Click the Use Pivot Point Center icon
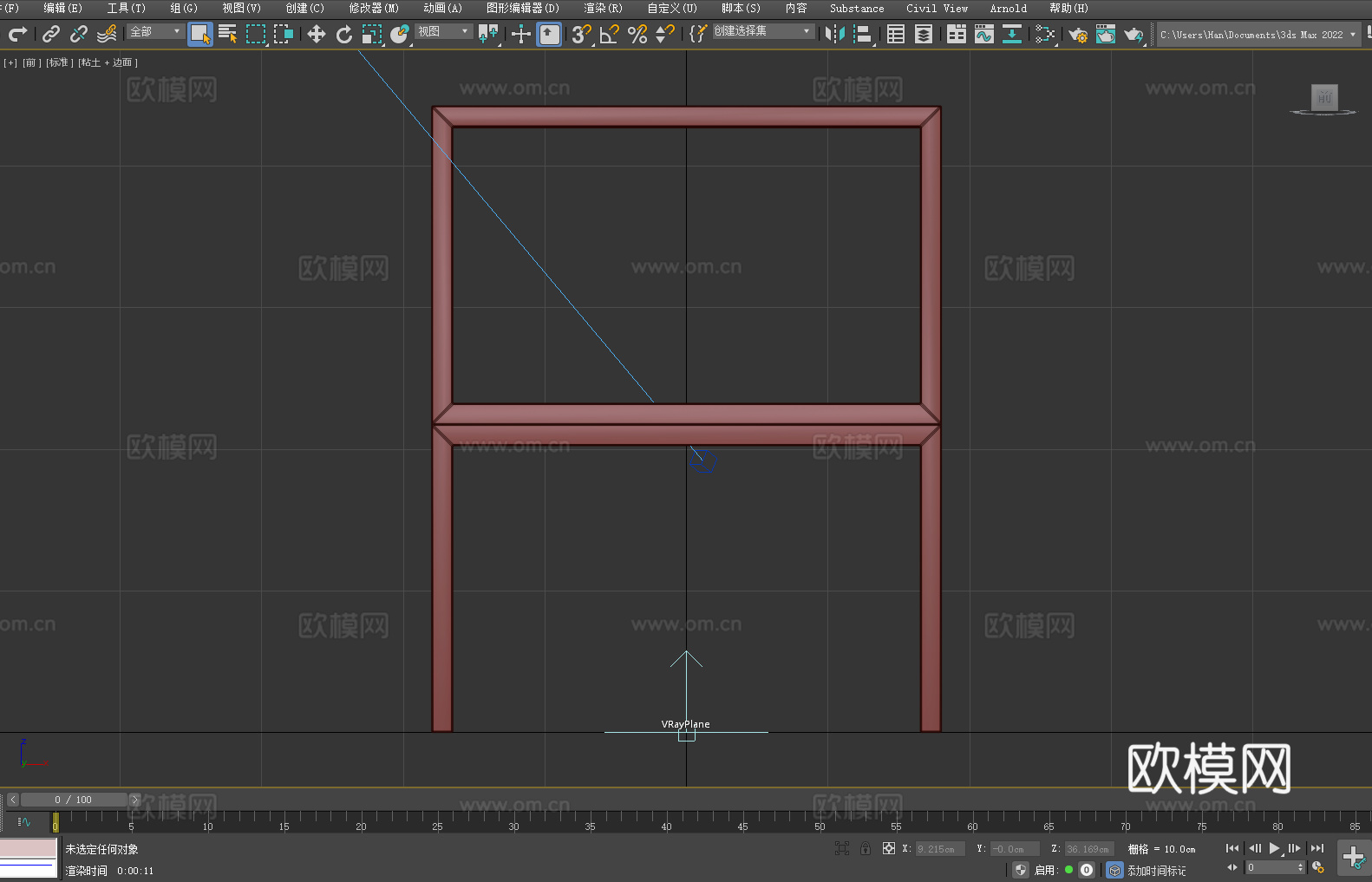Viewport: 1372px width, 882px height. pos(489,34)
